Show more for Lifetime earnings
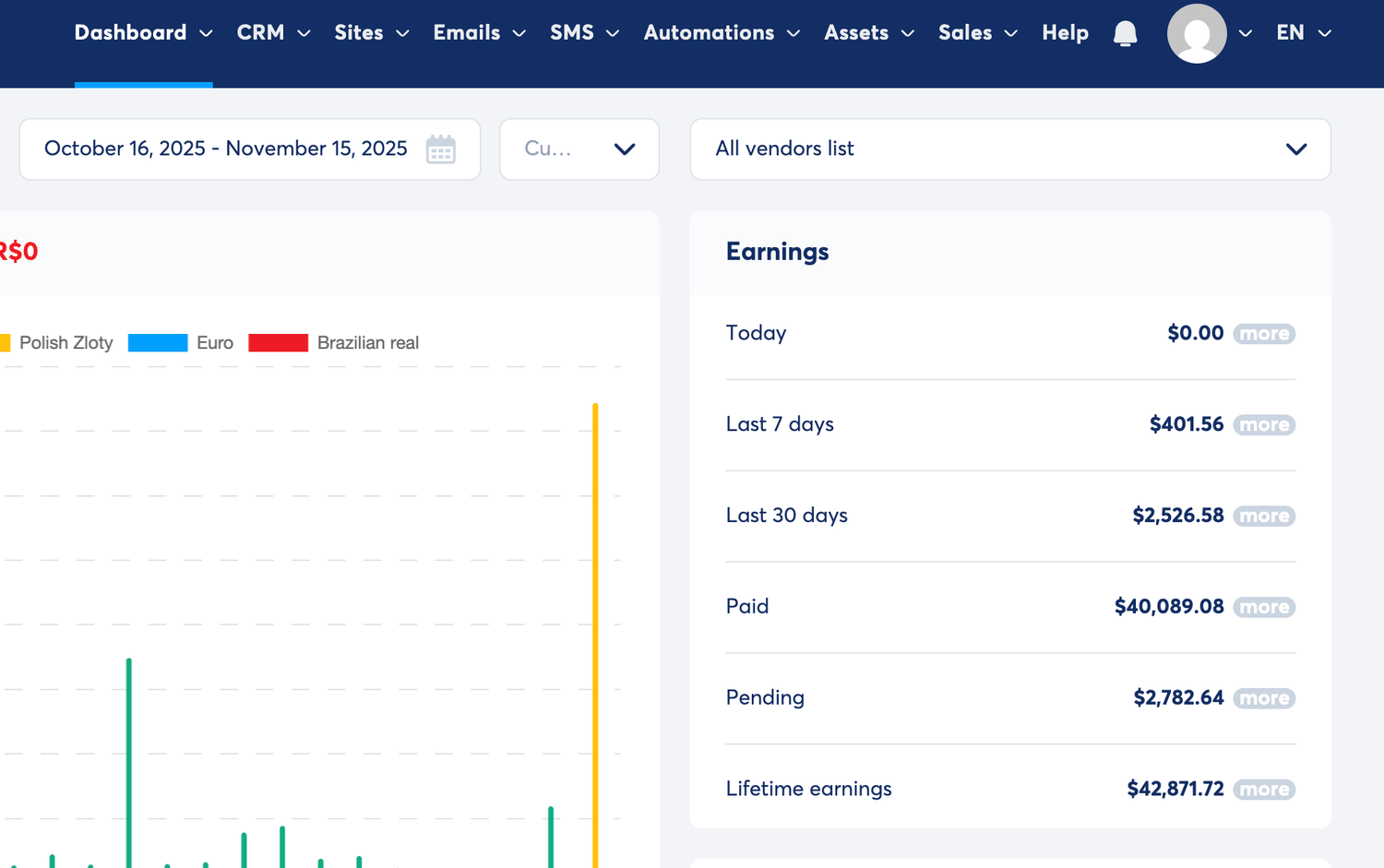Image resolution: width=1384 pixels, height=868 pixels. pyautogui.click(x=1264, y=790)
